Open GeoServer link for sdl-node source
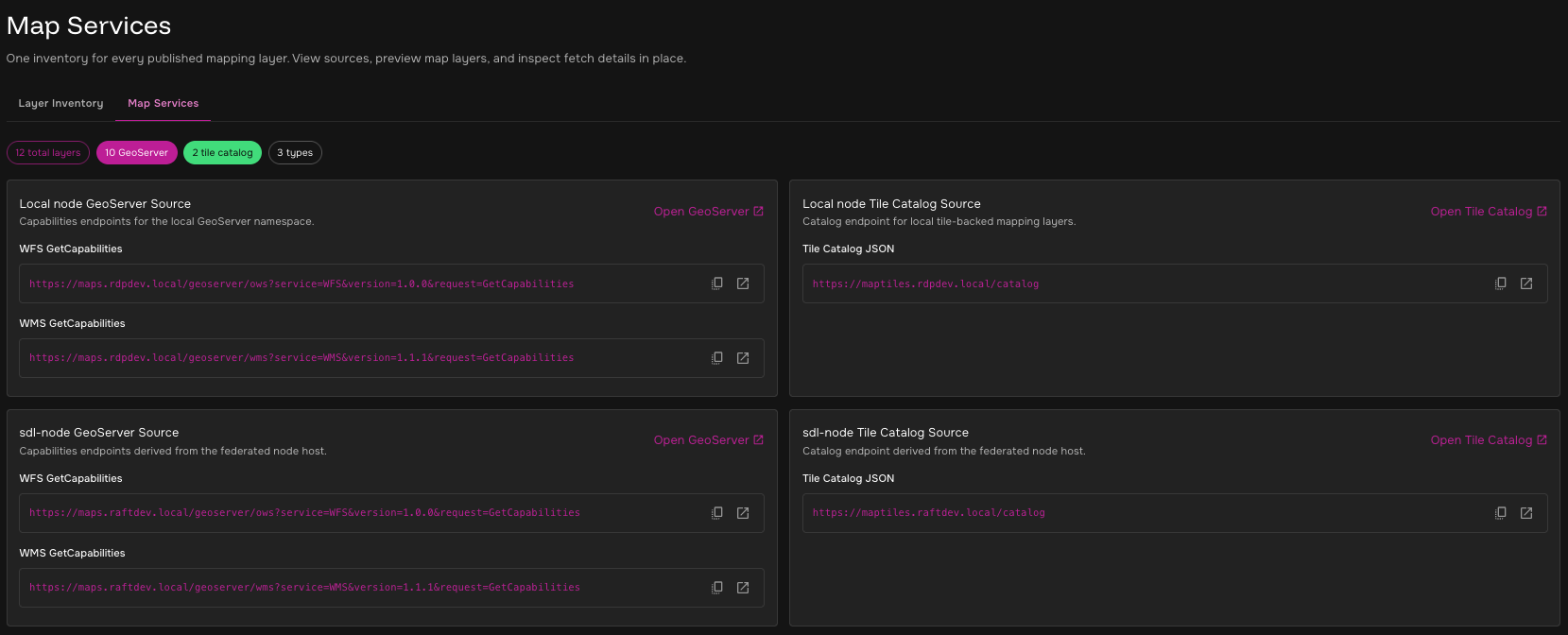This screenshot has width=1568, height=635. tap(709, 439)
